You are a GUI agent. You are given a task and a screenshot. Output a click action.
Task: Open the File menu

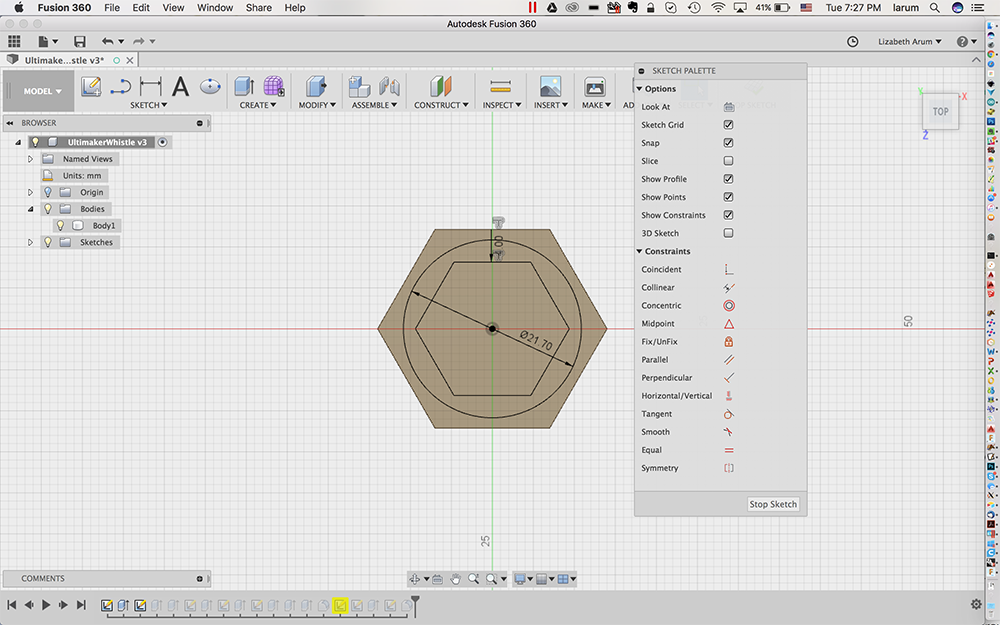tap(112, 8)
